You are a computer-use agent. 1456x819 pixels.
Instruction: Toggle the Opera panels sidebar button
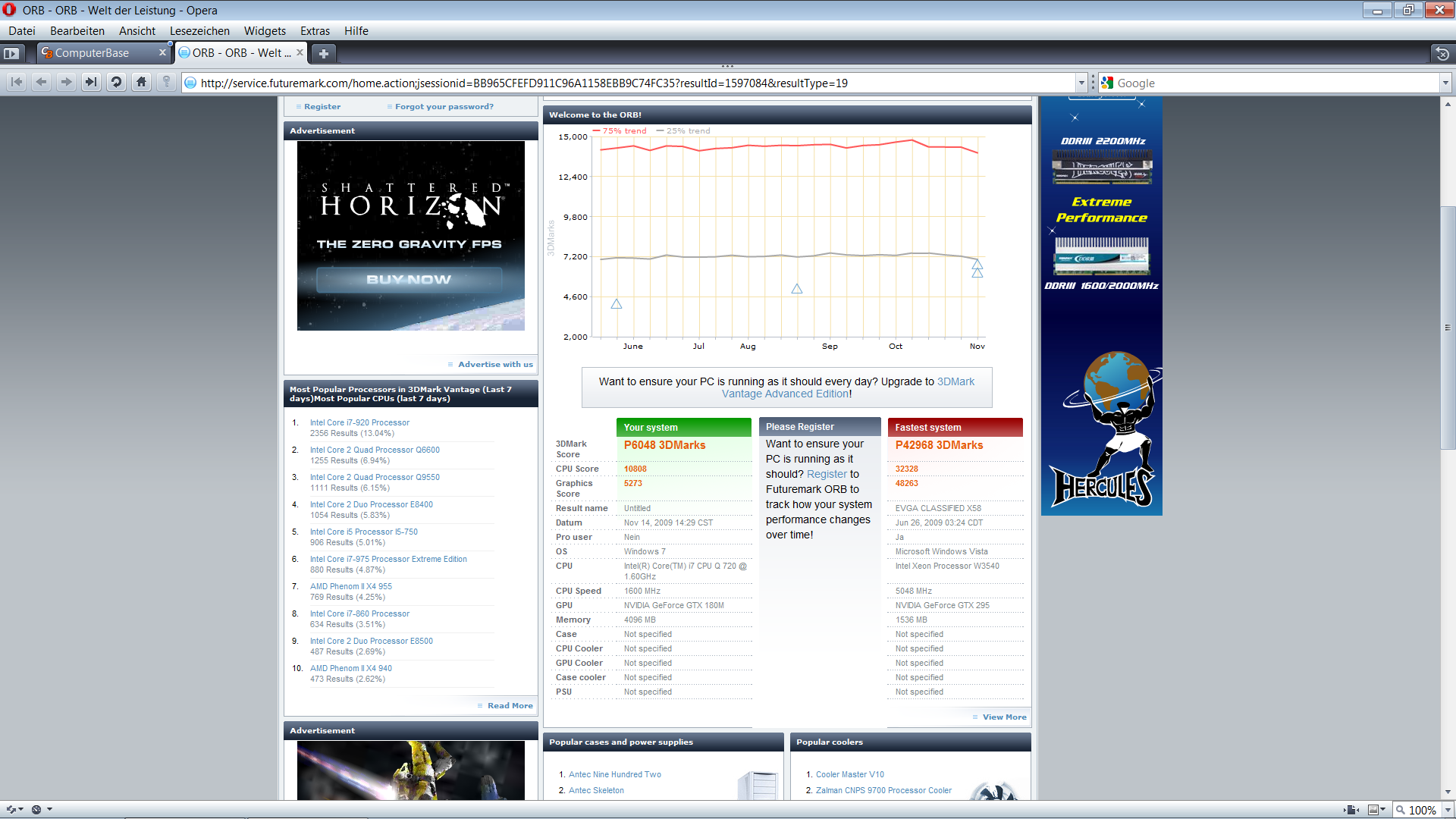pos(11,54)
